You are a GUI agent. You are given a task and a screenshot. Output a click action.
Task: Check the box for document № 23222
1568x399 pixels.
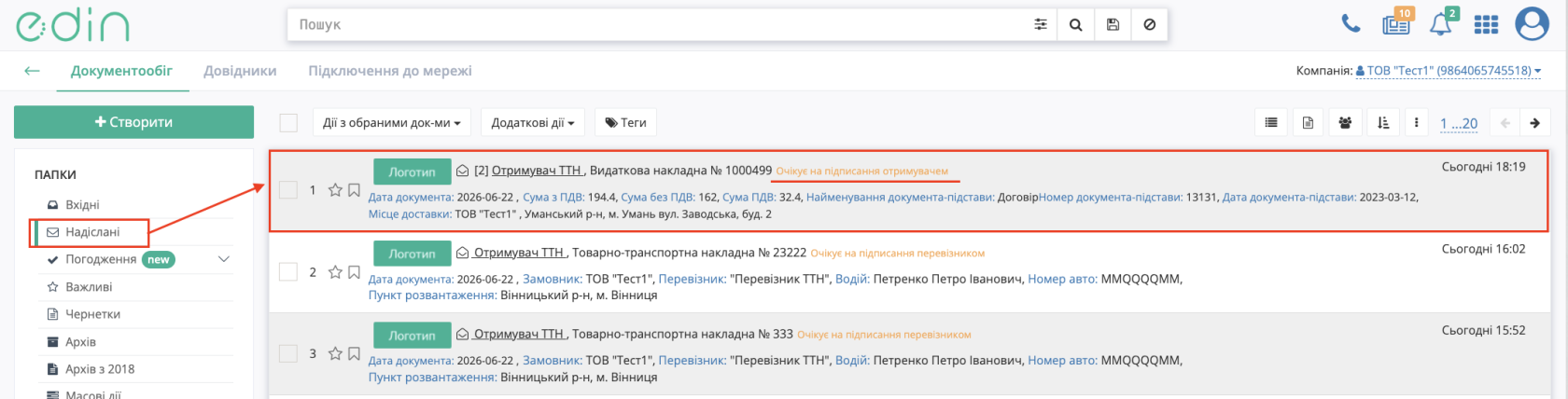288,272
